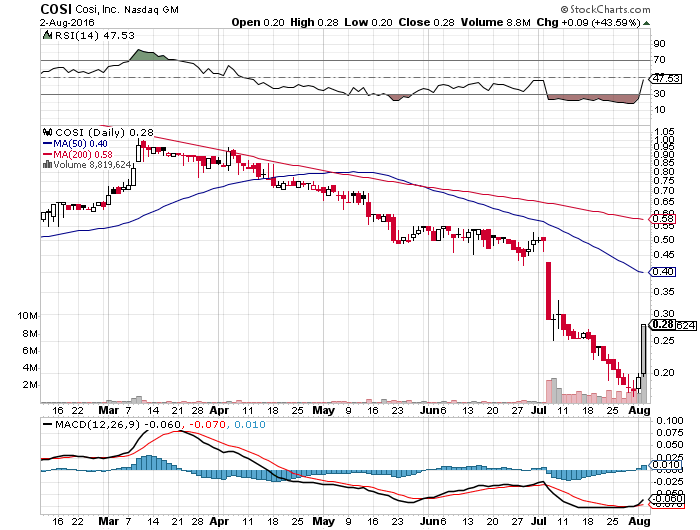Click the large red gap-down candle in July
Viewport: 700px width, 530px height.
pos(549,291)
